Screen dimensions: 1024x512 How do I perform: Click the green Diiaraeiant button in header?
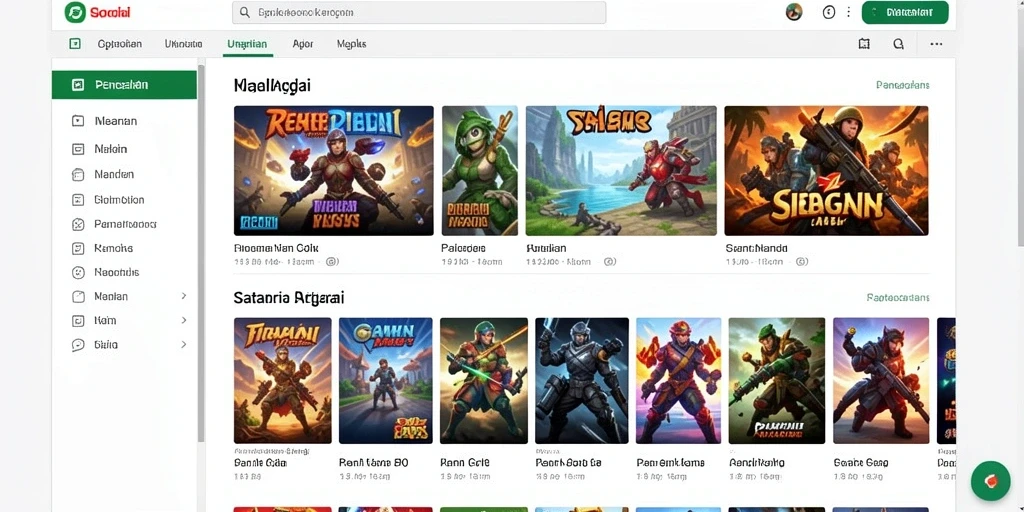point(905,12)
